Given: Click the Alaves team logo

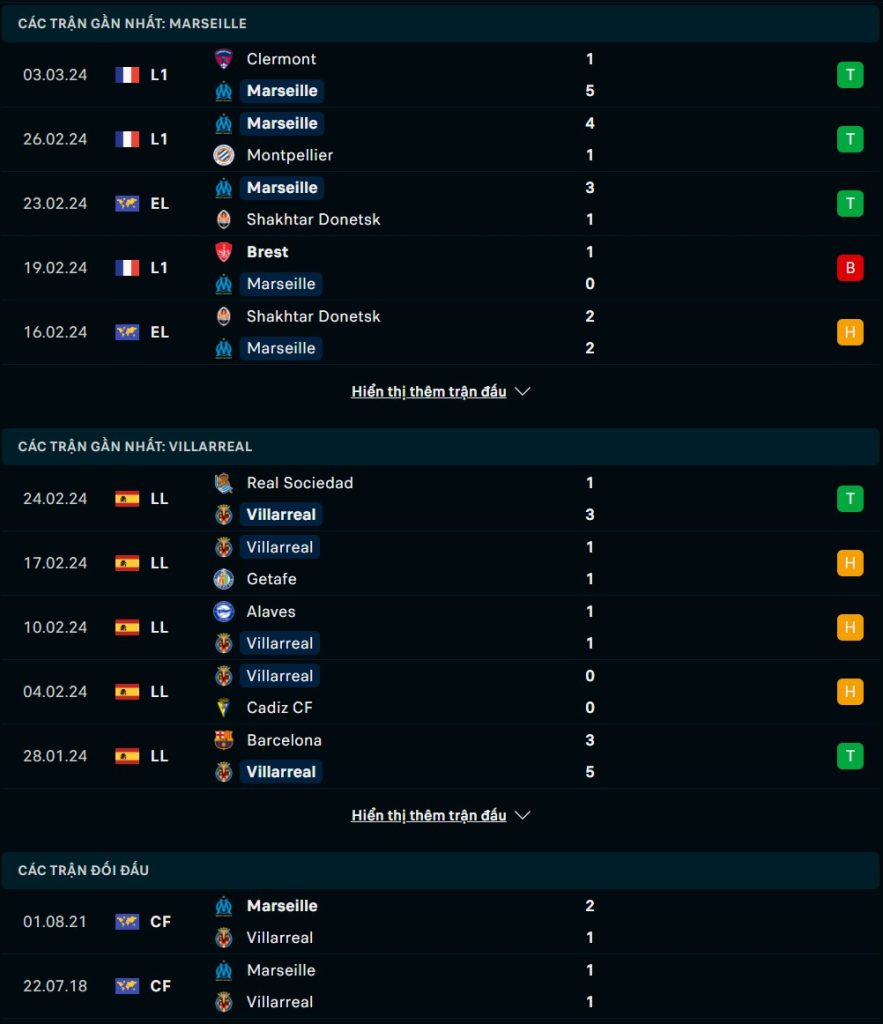Looking at the screenshot, I should [x=223, y=611].
